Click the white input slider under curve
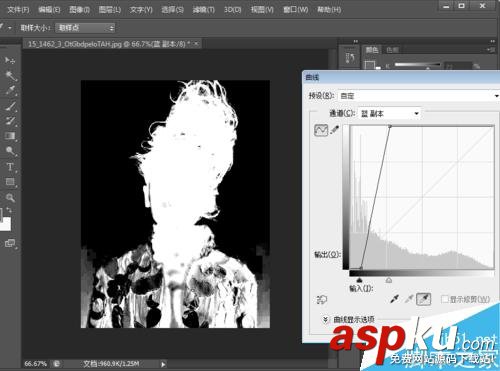This screenshot has width=500, height=371. point(389,280)
